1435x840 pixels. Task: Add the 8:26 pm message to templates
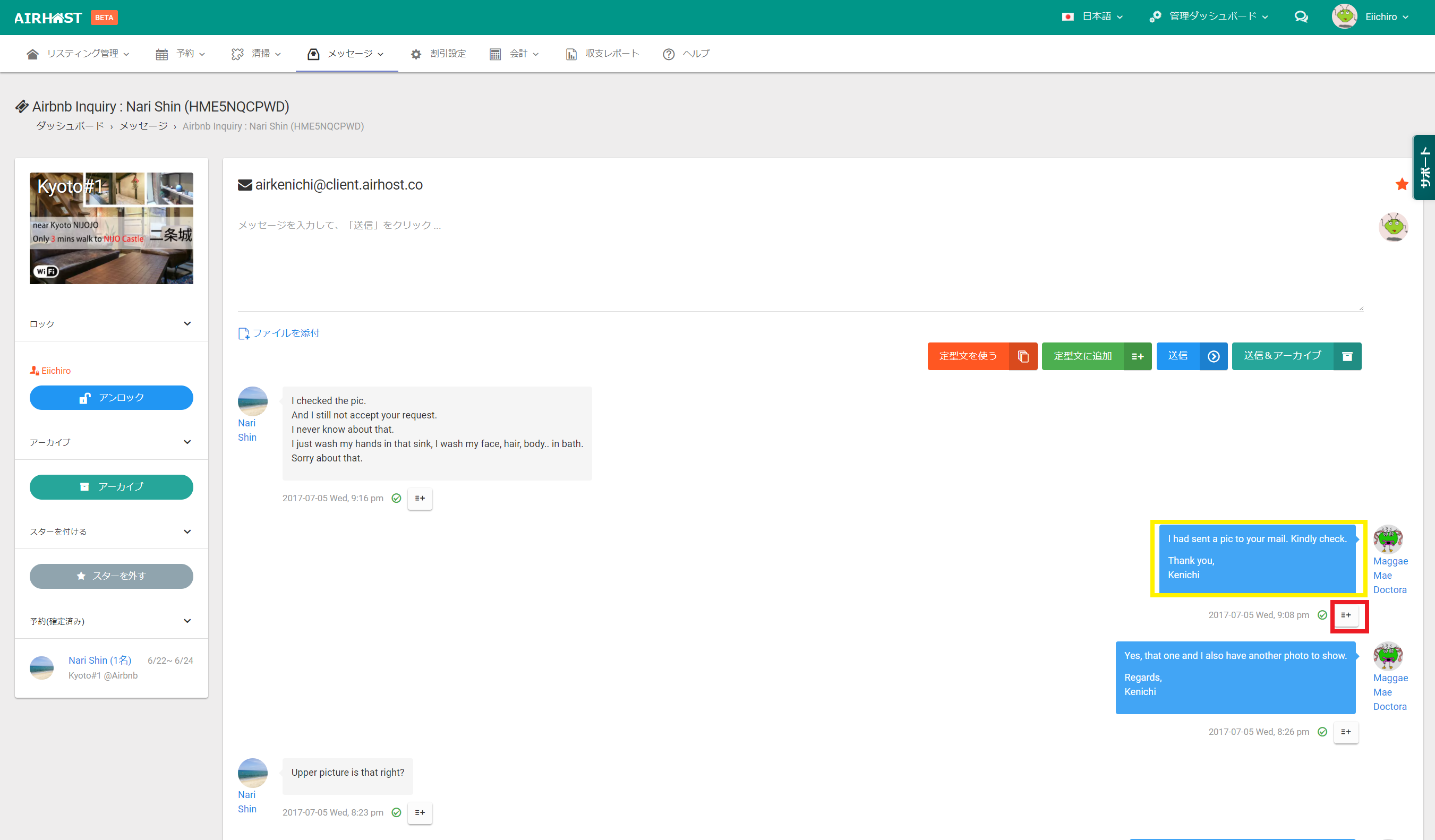click(x=1346, y=732)
